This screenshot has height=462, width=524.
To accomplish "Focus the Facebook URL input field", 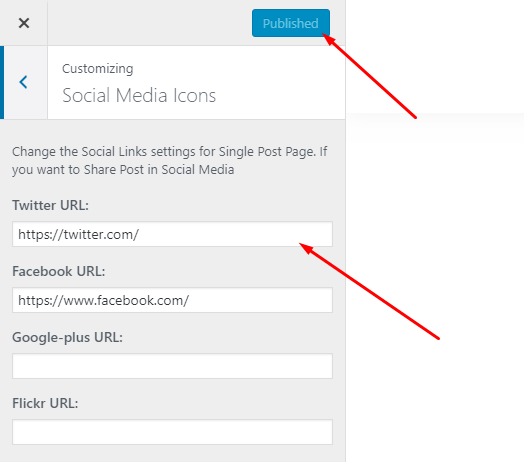I will click(172, 300).
